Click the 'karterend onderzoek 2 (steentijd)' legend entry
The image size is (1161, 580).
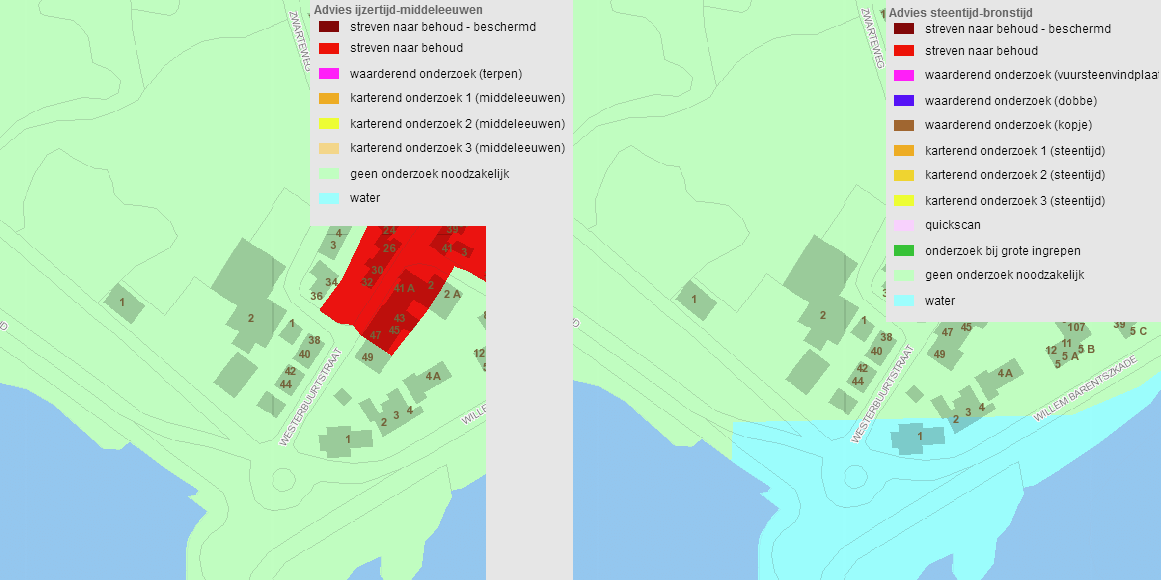pyautogui.click(x=1015, y=176)
